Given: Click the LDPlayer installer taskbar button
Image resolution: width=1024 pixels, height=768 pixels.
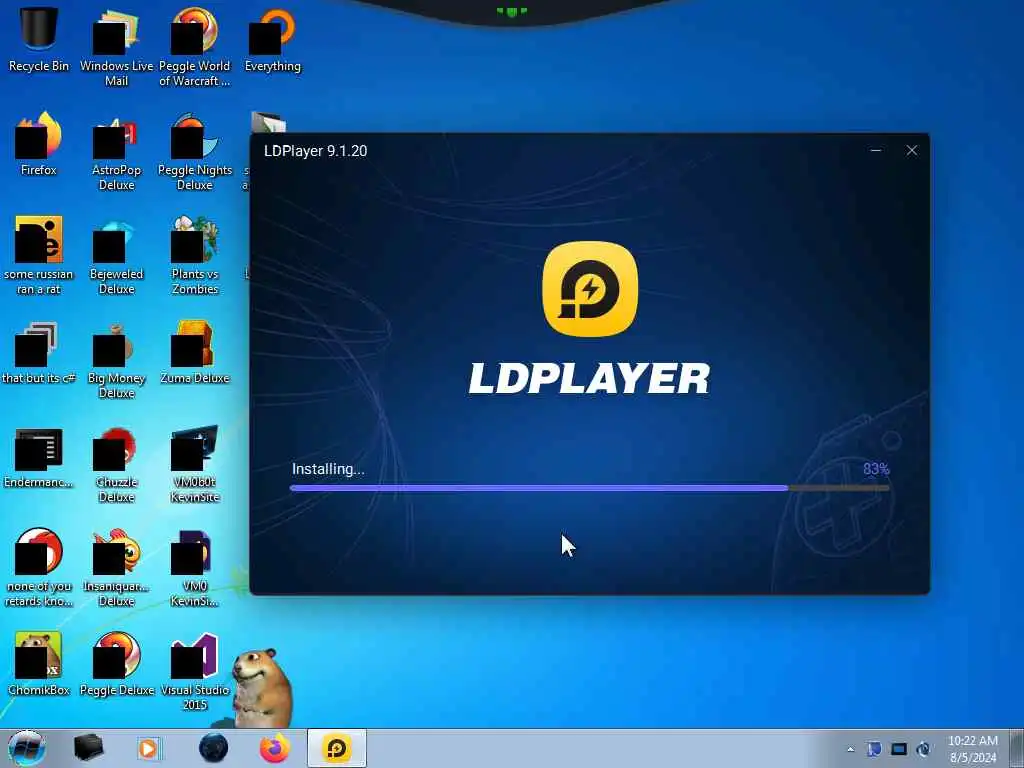Looking at the screenshot, I should point(337,748).
